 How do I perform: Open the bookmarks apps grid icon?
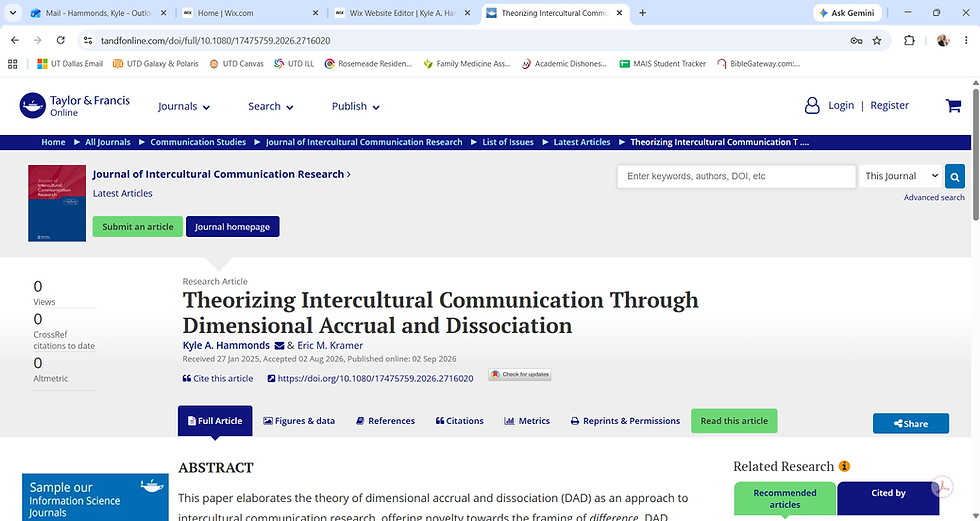coord(12,64)
